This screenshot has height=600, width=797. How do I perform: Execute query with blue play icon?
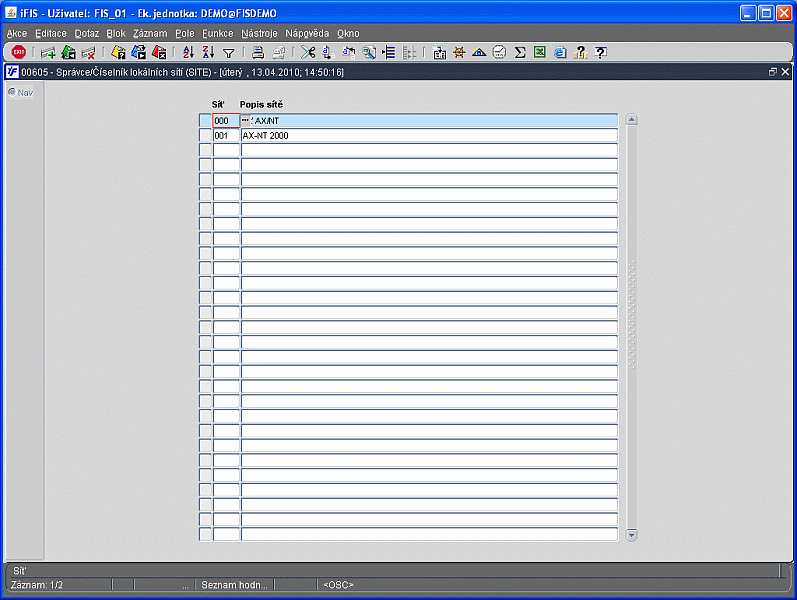coord(138,52)
